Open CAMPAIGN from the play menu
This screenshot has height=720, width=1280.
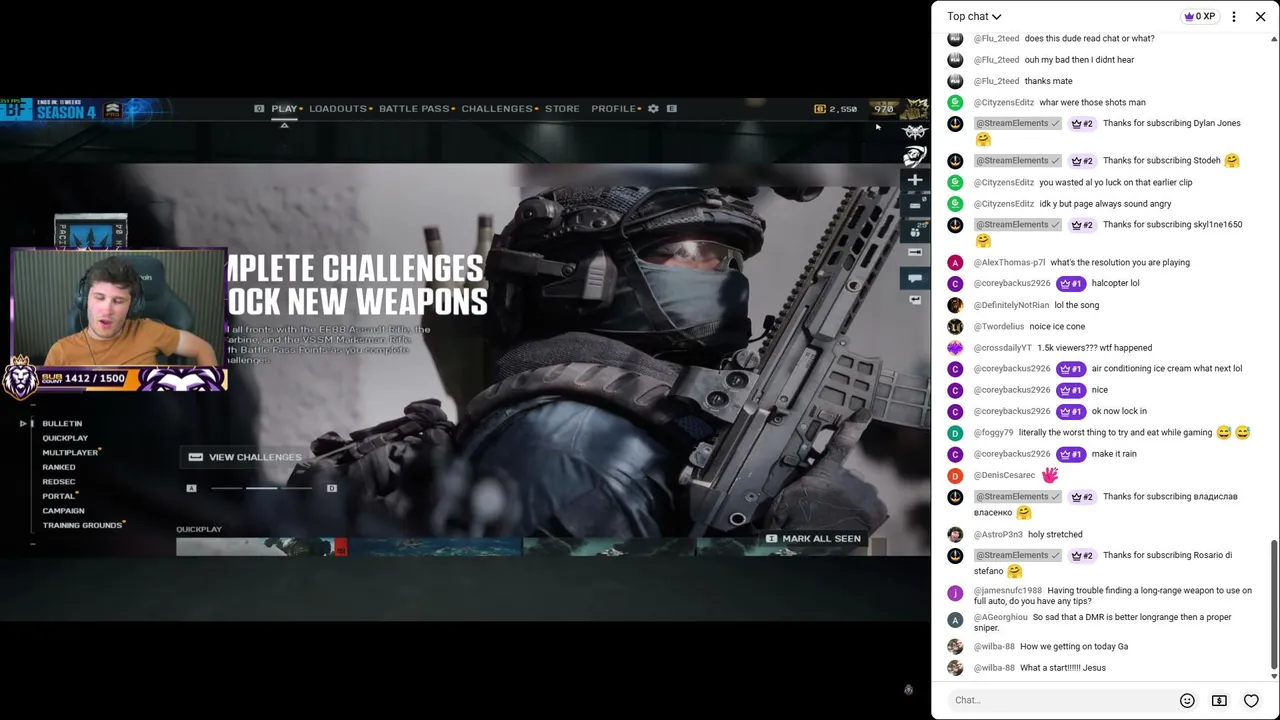coord(63,511)
